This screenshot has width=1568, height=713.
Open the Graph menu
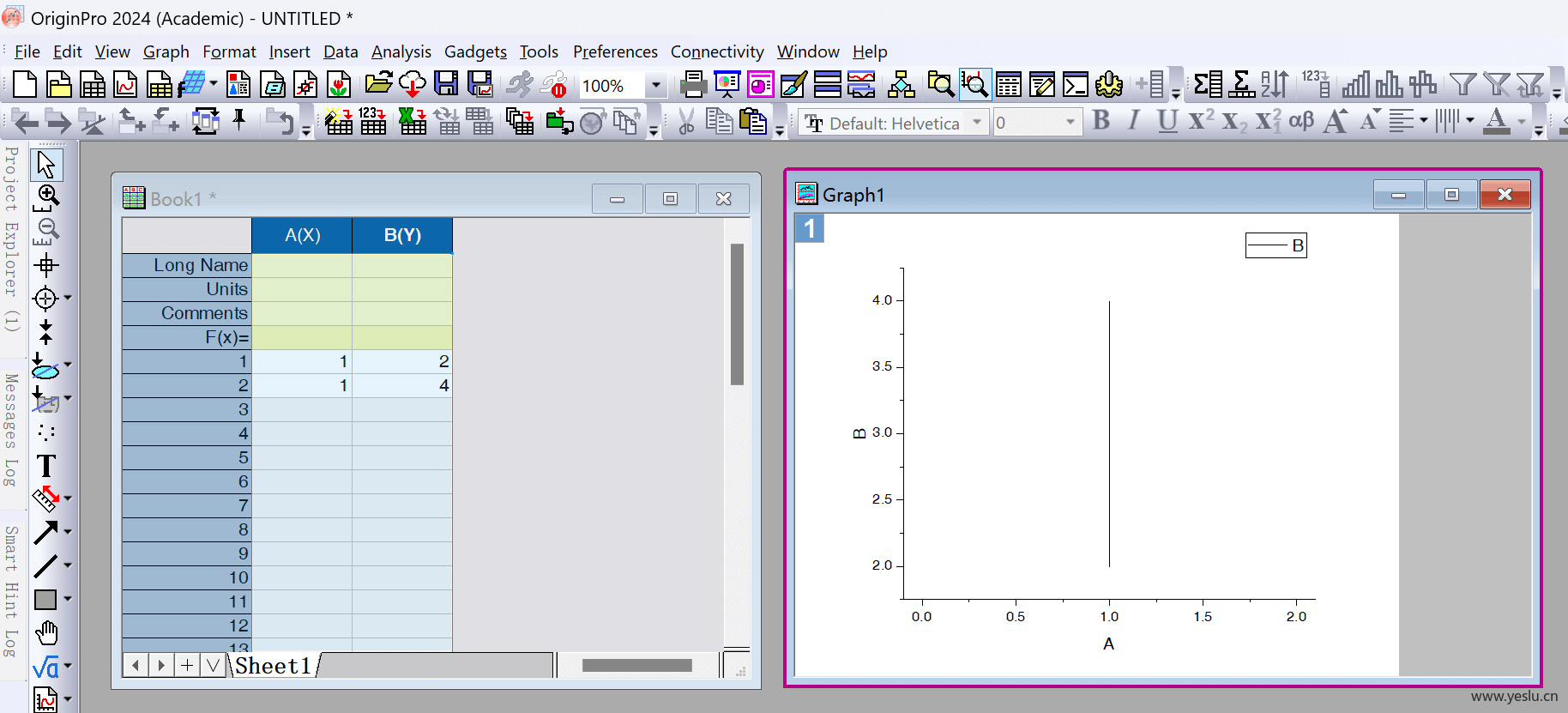(166, 51)
